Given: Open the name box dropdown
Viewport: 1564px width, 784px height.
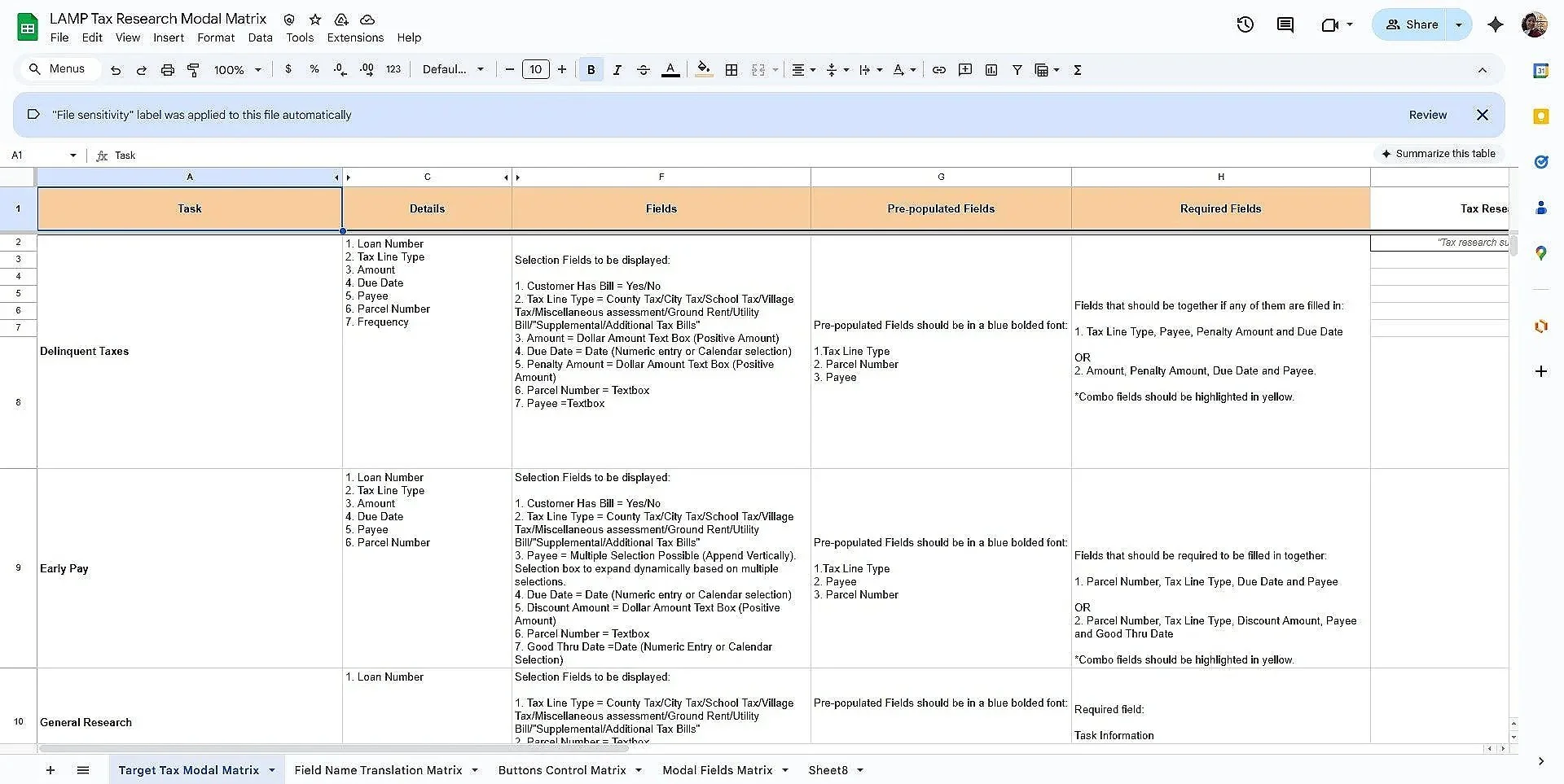Looking at the screenshot, I should [73, 155].
